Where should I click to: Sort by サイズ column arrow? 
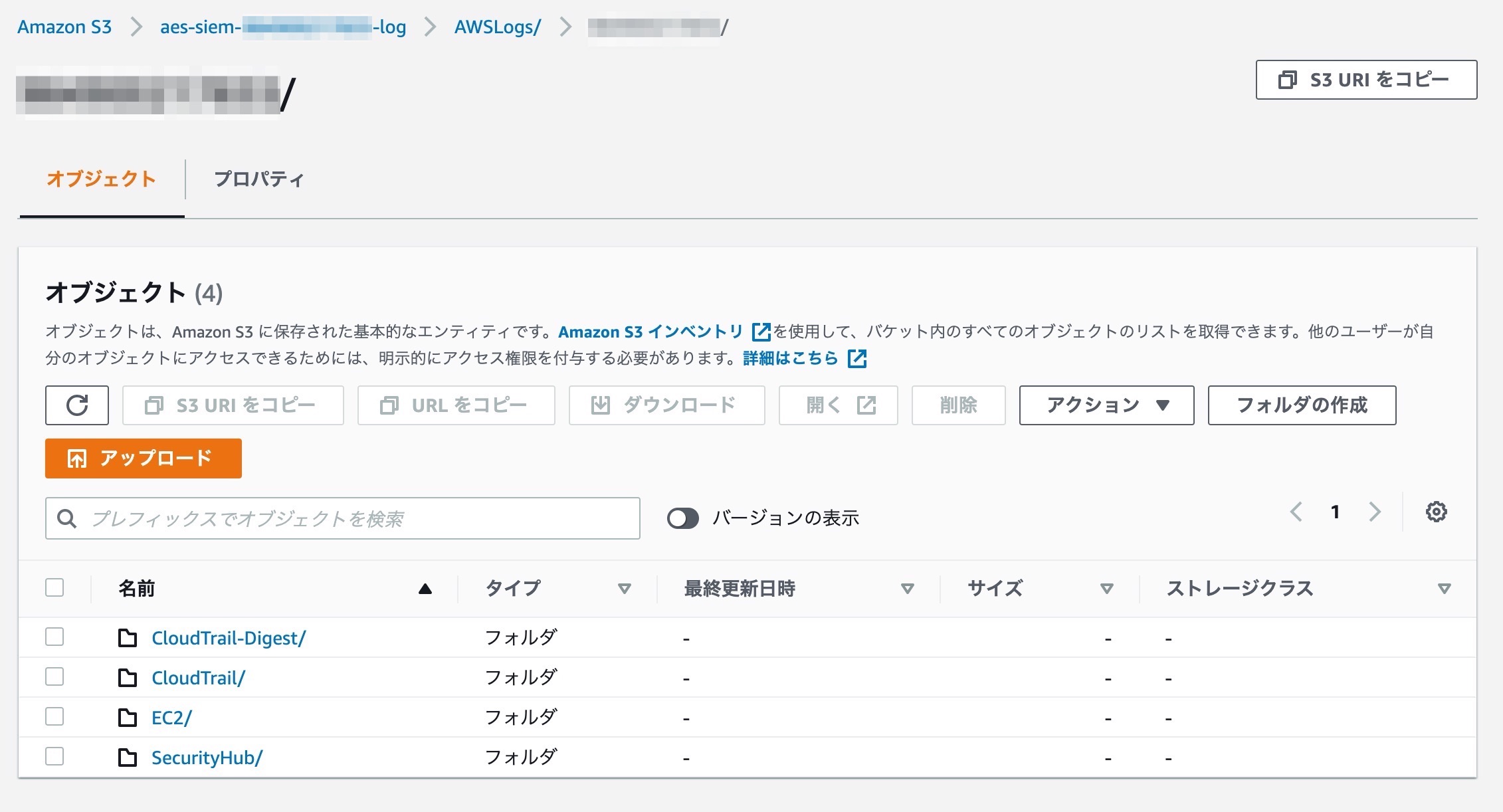[x=1106, y=589]
